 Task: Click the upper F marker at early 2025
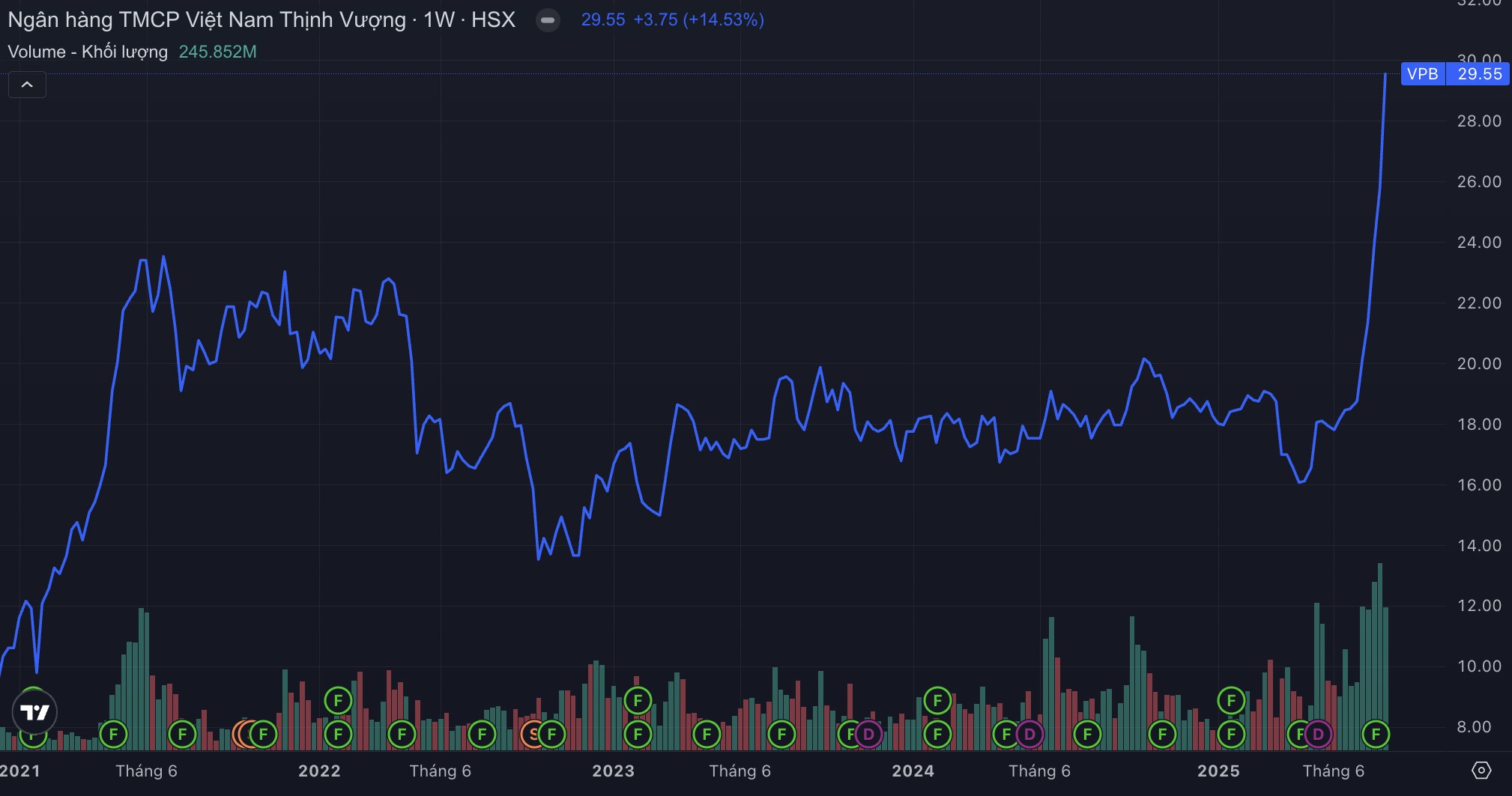[1230, 701]
